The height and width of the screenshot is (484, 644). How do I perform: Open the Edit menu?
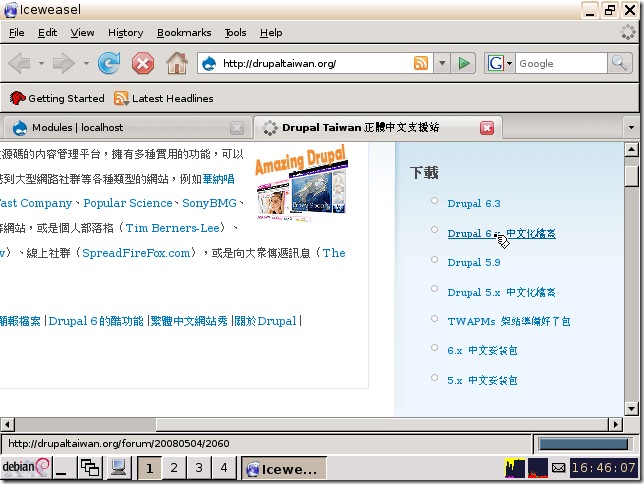pos(48,32)
